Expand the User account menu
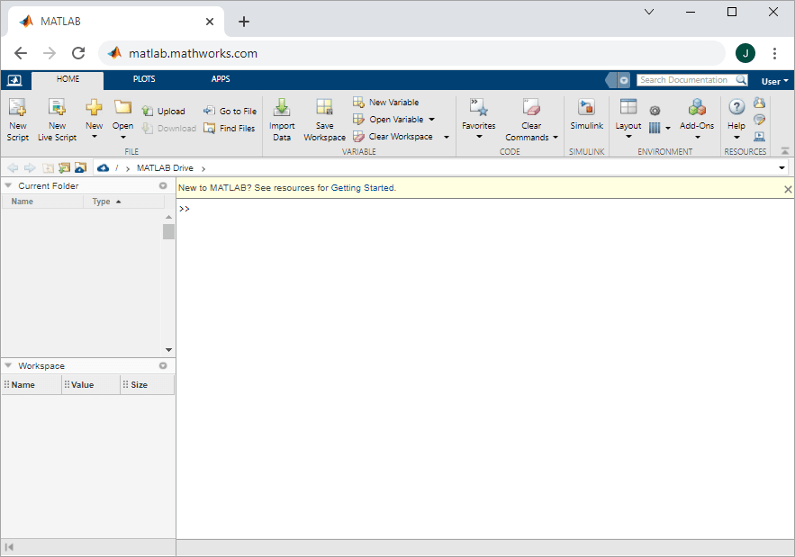Screen dimensions: 795x557 tap(774, 81)
